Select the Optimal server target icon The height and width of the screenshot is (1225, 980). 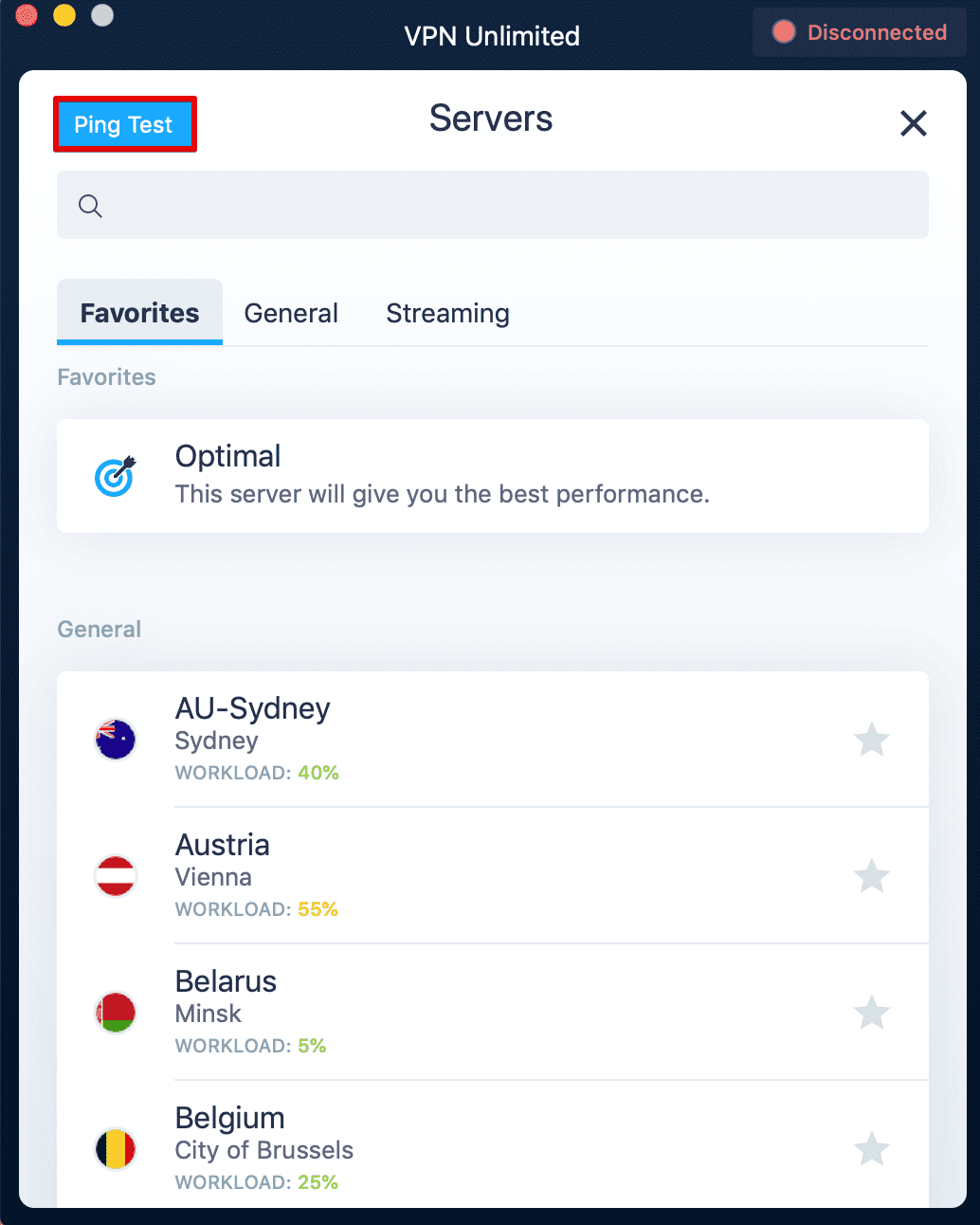tap(115, 476)
